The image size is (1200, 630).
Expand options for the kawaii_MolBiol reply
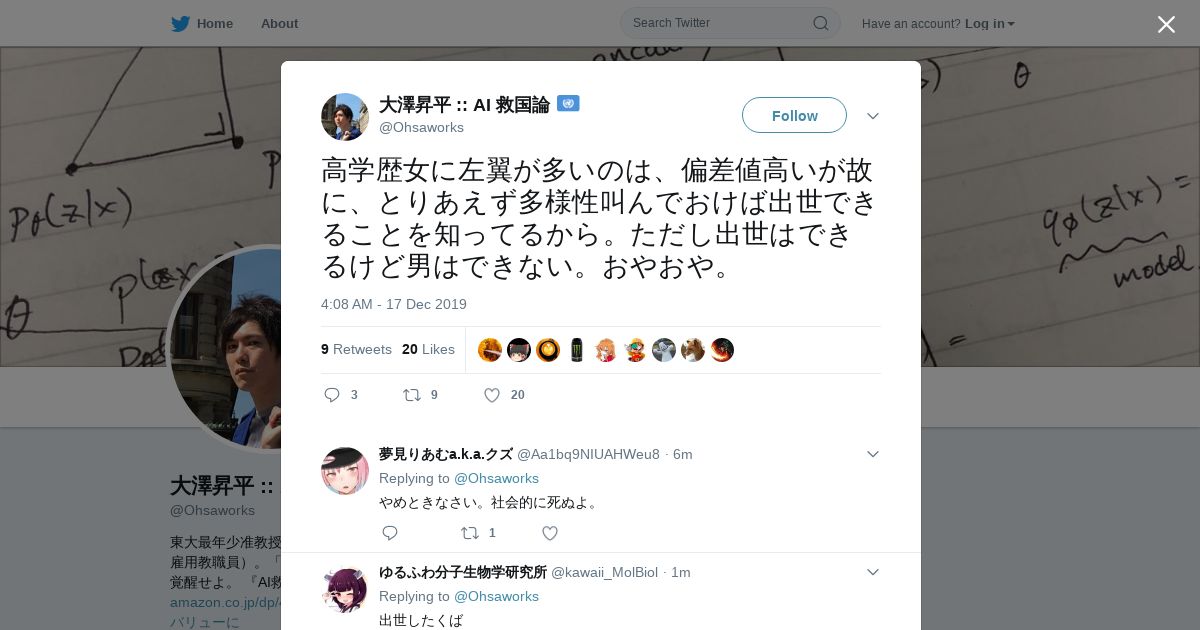click(873, 572)
